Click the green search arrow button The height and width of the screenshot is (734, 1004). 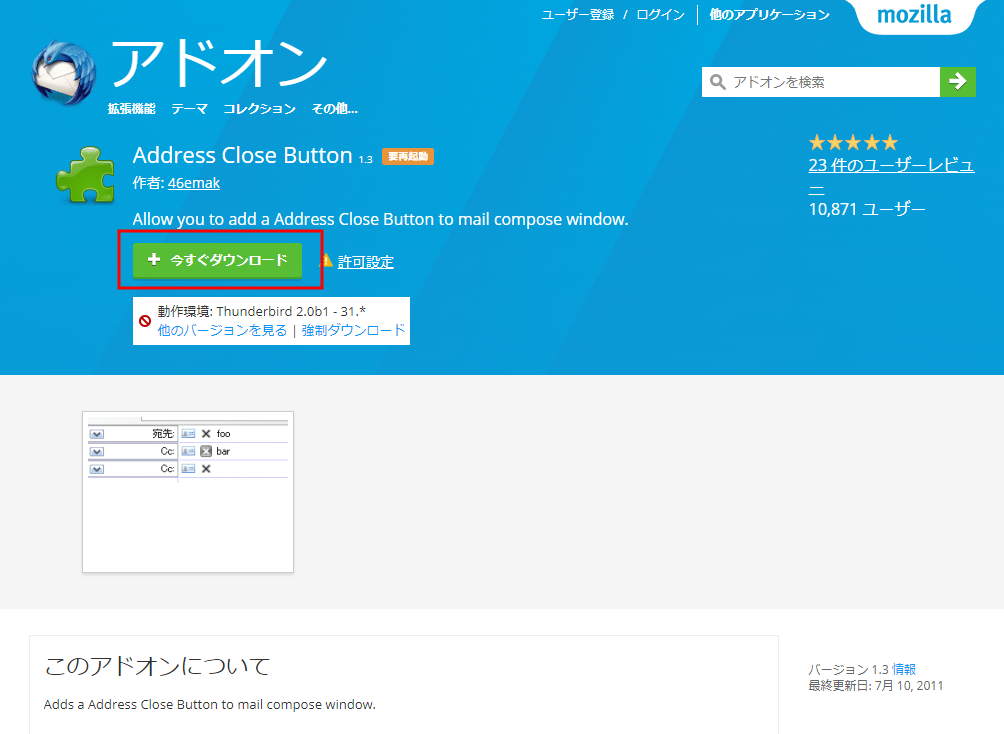click(957, 82)
